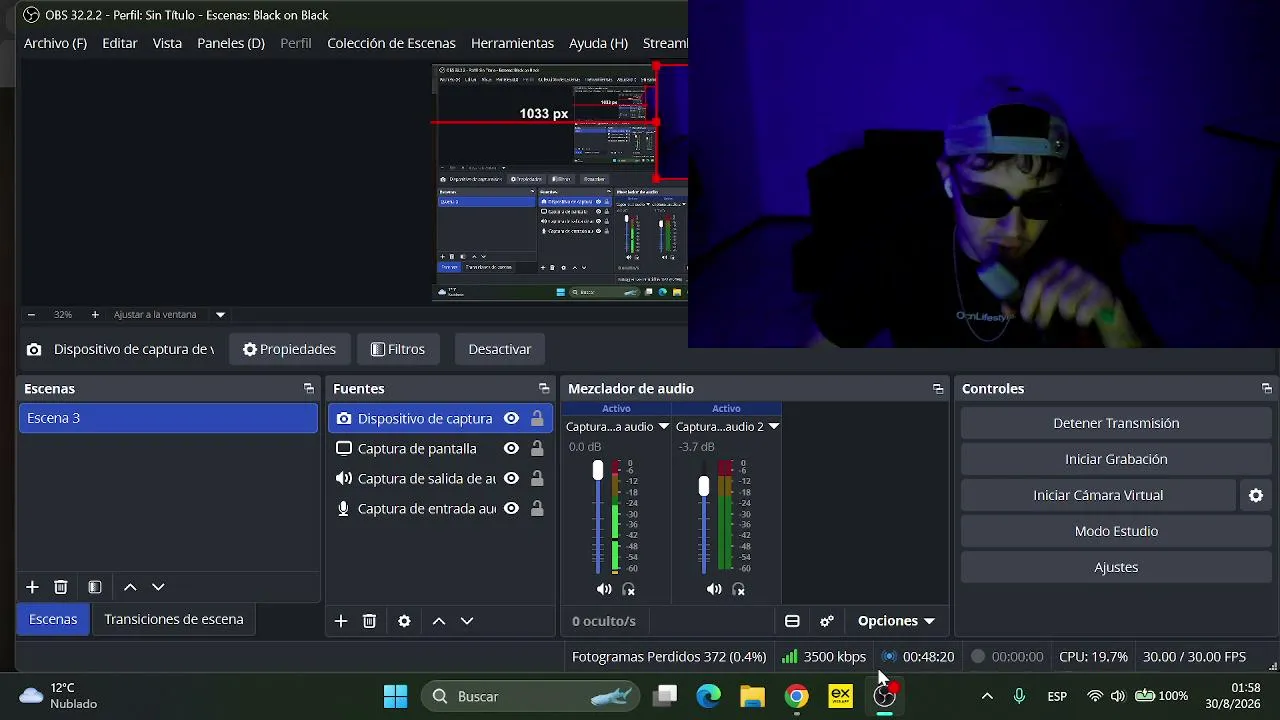Open menu arrow of Captura...audio 2 track
This screenshot has height=720, width=1280.
coord(773,427)
